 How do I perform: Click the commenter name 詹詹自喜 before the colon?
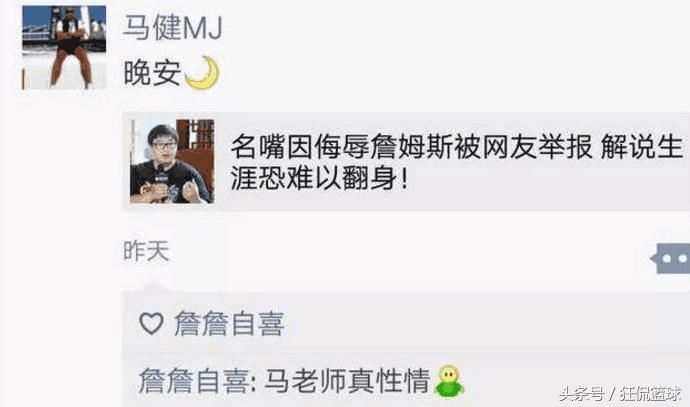click(194, 381)
